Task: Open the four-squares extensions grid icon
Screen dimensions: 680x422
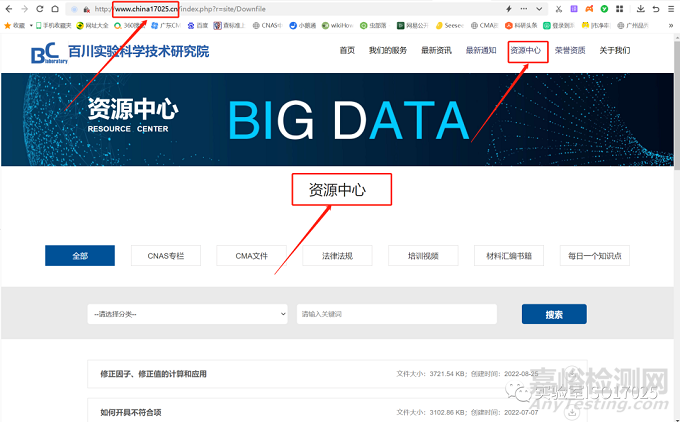Action: point(619,9)
